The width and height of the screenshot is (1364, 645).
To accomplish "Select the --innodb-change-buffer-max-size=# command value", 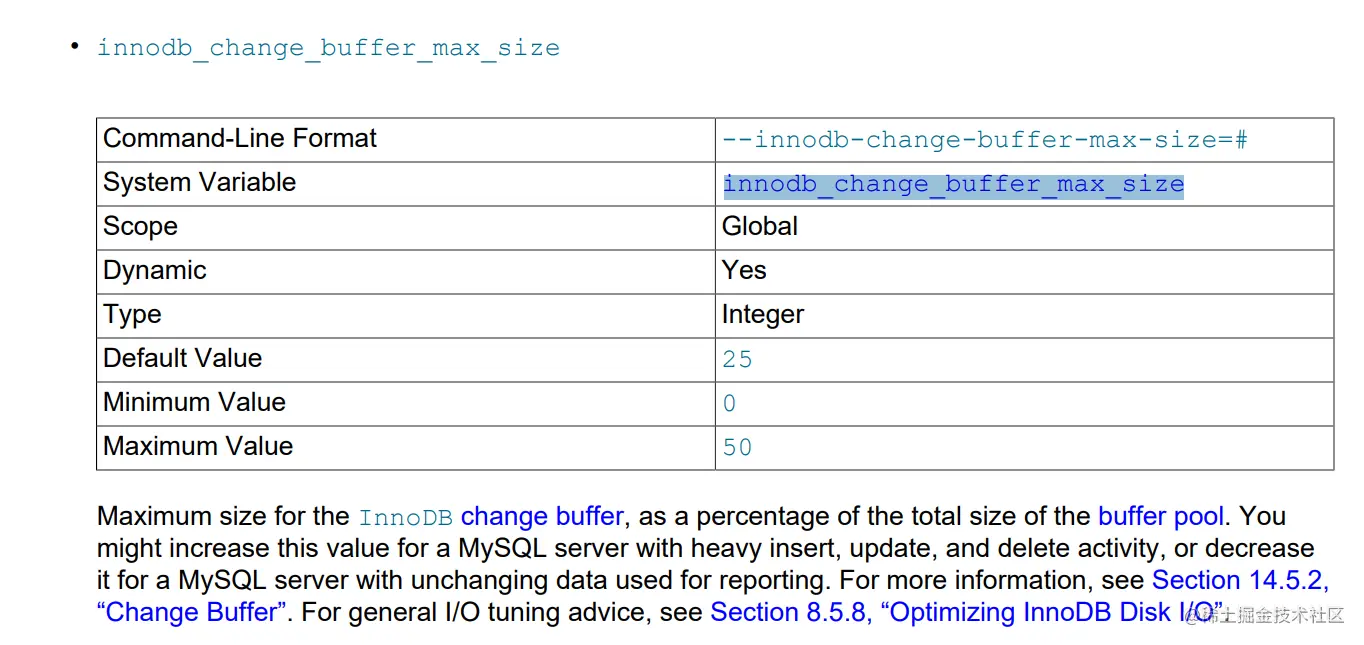I will pyautogui.click(x=985, y=140).
